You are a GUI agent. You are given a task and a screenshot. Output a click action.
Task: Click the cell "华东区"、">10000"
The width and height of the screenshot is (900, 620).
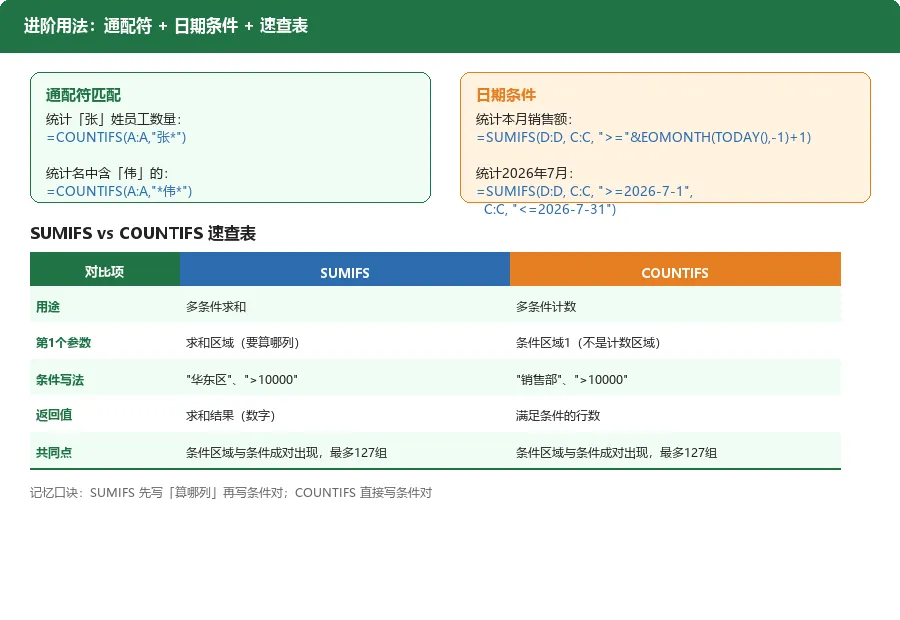pyautogui.click(x=242, y=379)
